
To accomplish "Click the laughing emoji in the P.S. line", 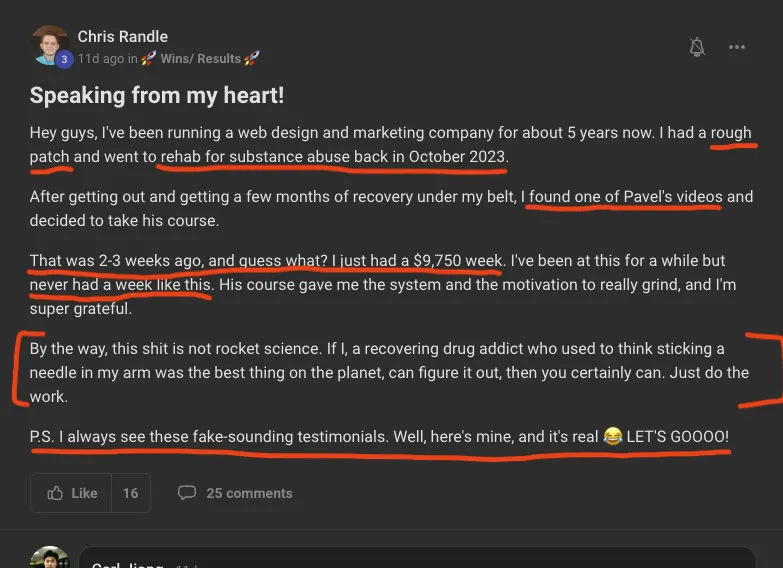I will click(x=613, y=437).
